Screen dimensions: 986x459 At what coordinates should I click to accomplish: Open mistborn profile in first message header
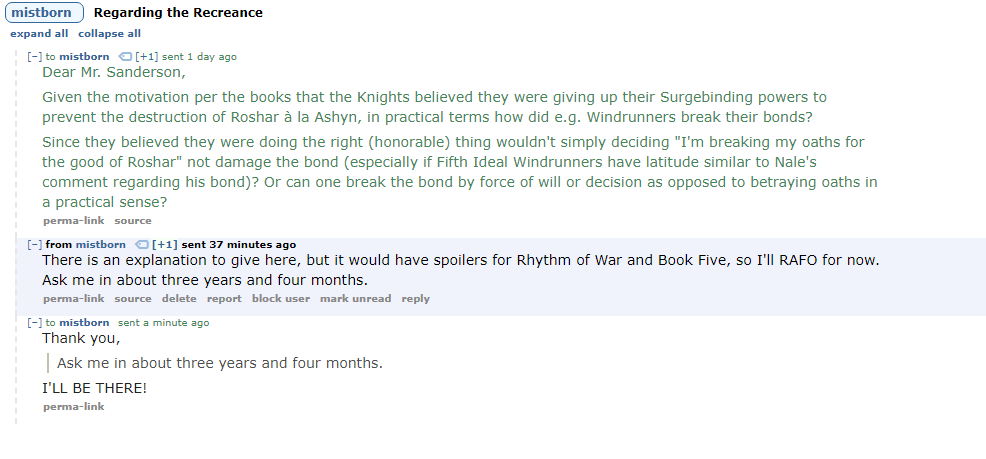coord(84,57)
